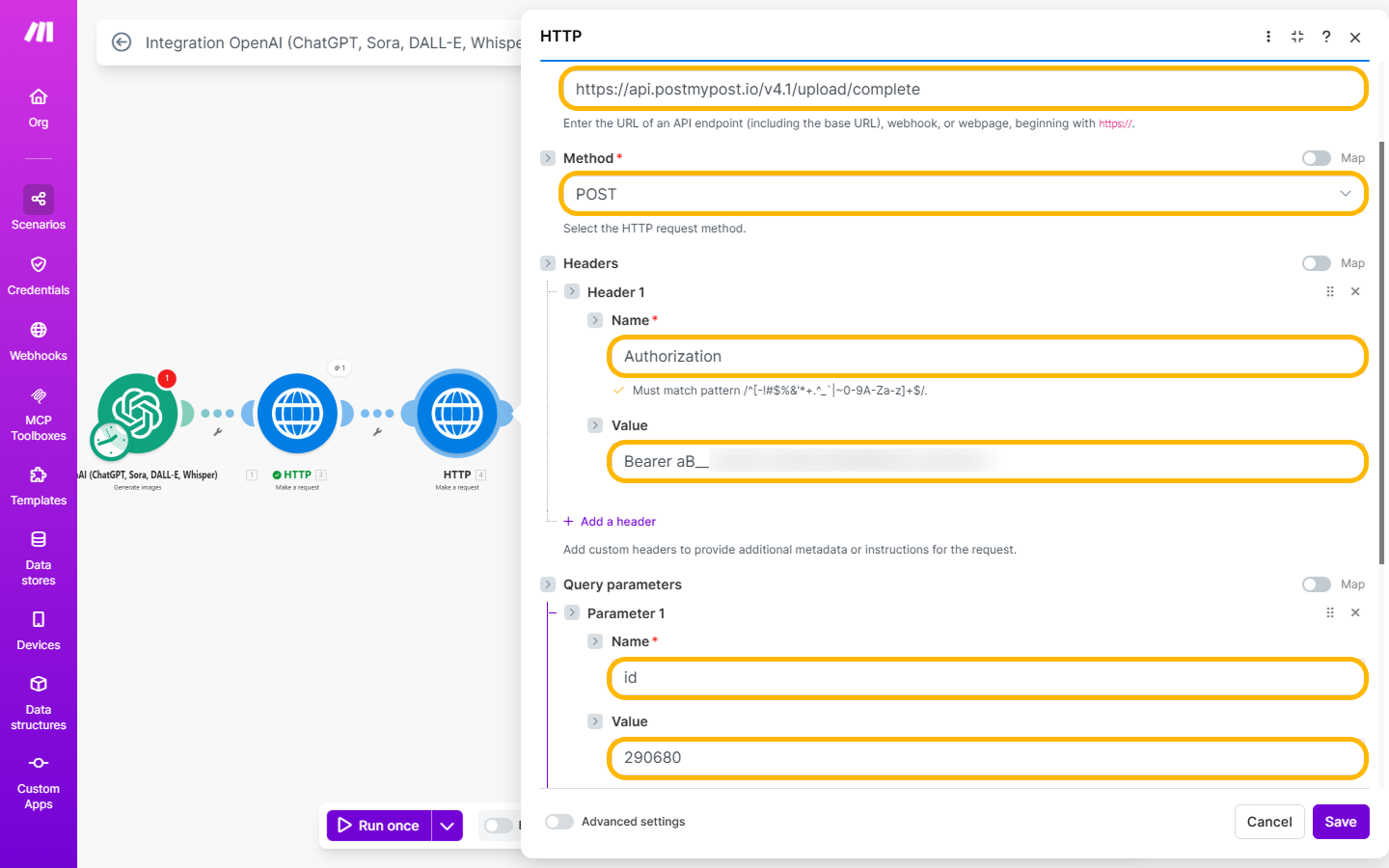Click the Authorization header name field
The height and width of the screenshot is (868, 1389).
986,357
